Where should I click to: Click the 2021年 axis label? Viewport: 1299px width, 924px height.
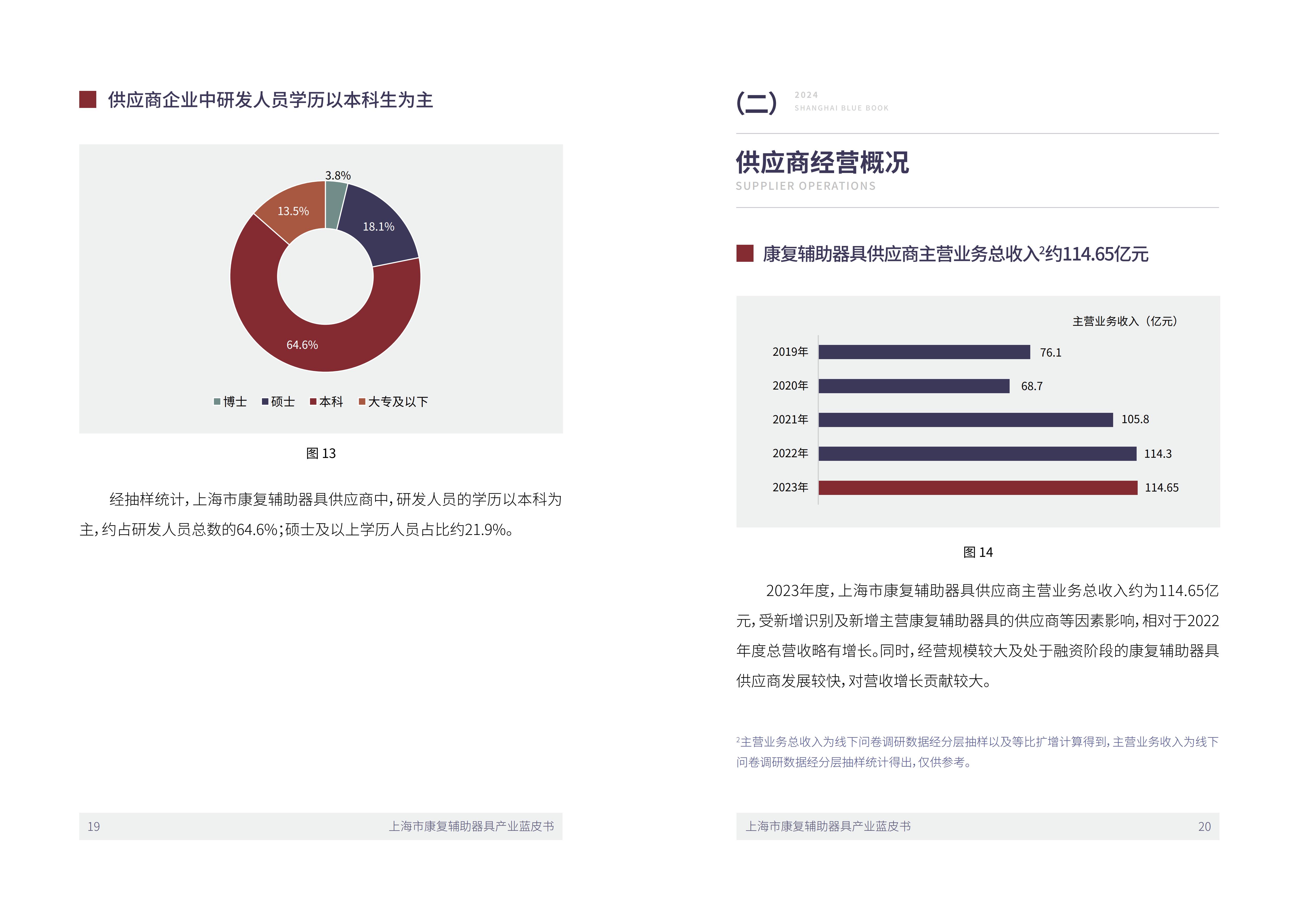790,419
